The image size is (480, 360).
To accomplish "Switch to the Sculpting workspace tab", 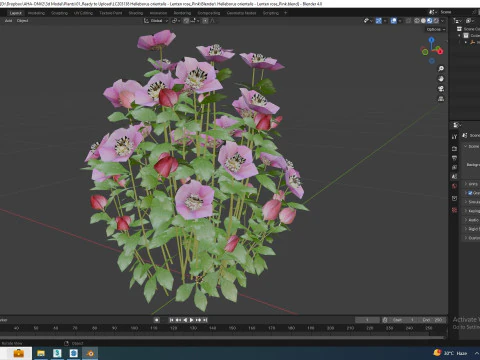I will tap(59, 13).
